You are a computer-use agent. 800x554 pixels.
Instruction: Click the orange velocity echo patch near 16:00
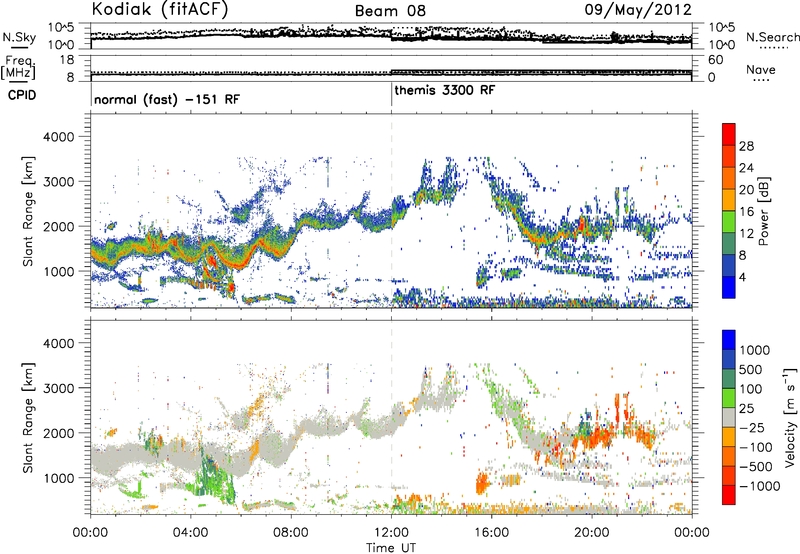point(482,483)
